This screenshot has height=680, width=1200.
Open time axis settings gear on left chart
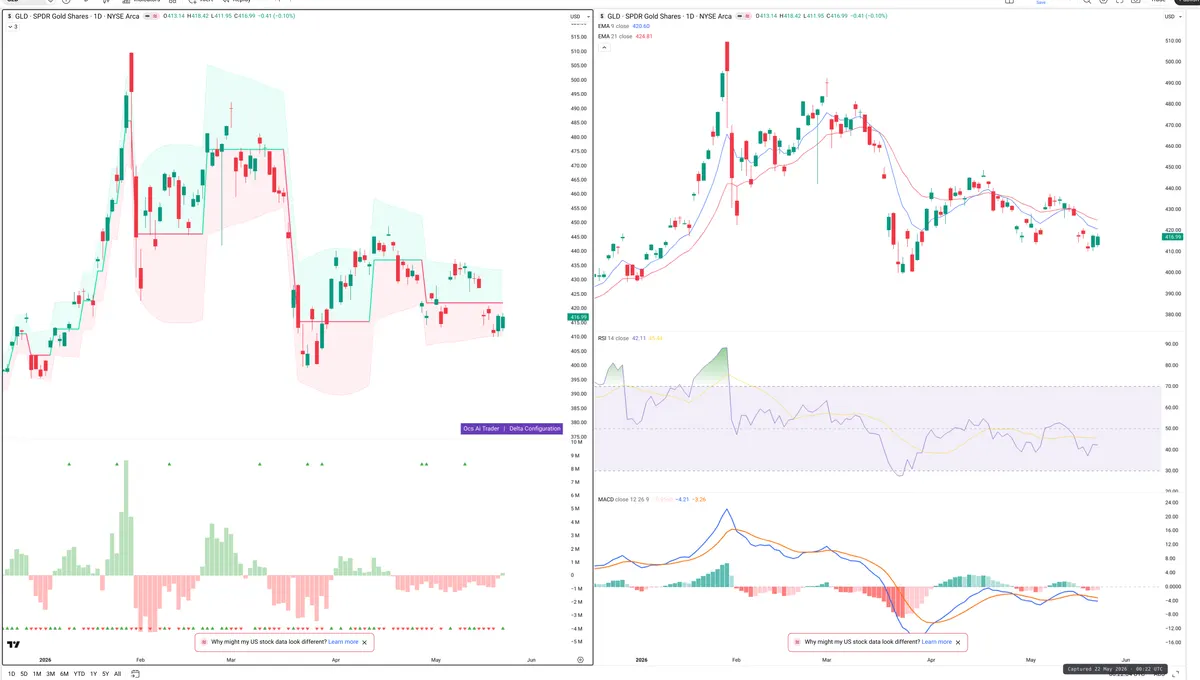(x=580, y=660)
